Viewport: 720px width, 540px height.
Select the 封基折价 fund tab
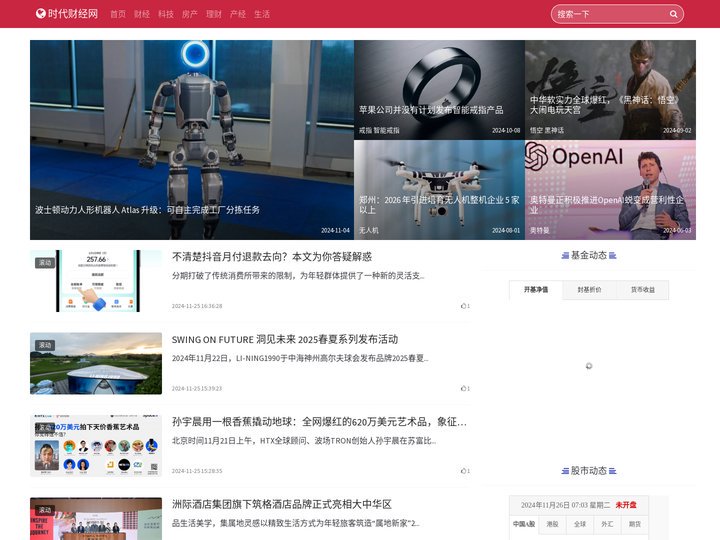pyautogui.click(x=589, y=290)
